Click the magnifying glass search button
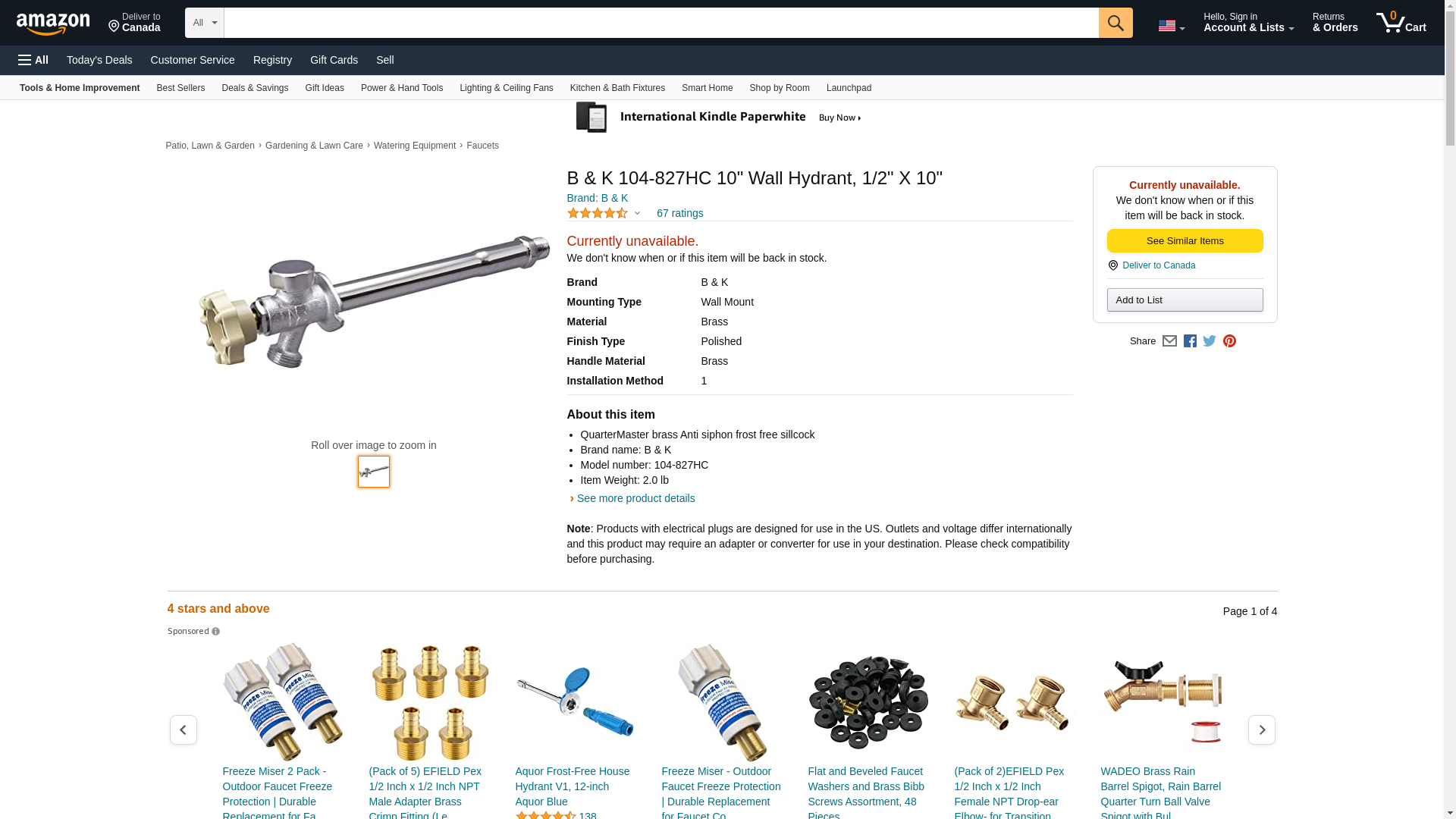Screen dimensions: 1456x819 pyautogui.click(x=1115, y=23)
